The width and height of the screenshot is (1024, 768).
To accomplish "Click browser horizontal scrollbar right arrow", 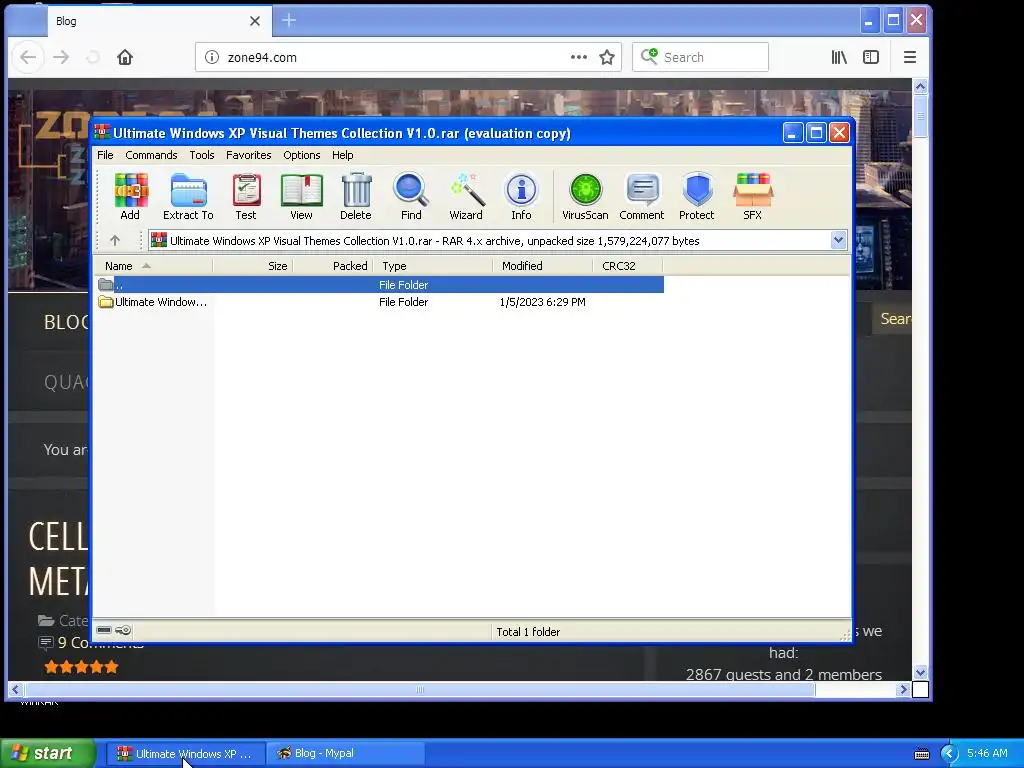I will 904,689.
